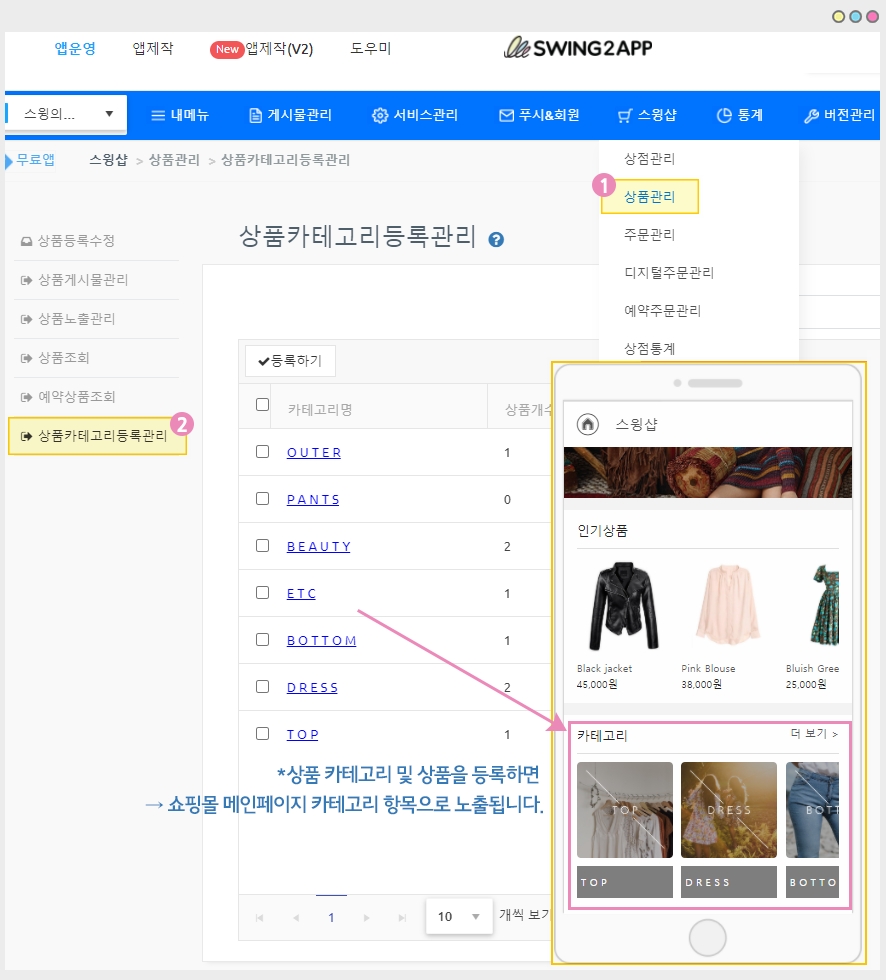Tap the banner image in the phone preview
Image resolution: width=886 pixels, height=980 pixels.
point(707,472)
